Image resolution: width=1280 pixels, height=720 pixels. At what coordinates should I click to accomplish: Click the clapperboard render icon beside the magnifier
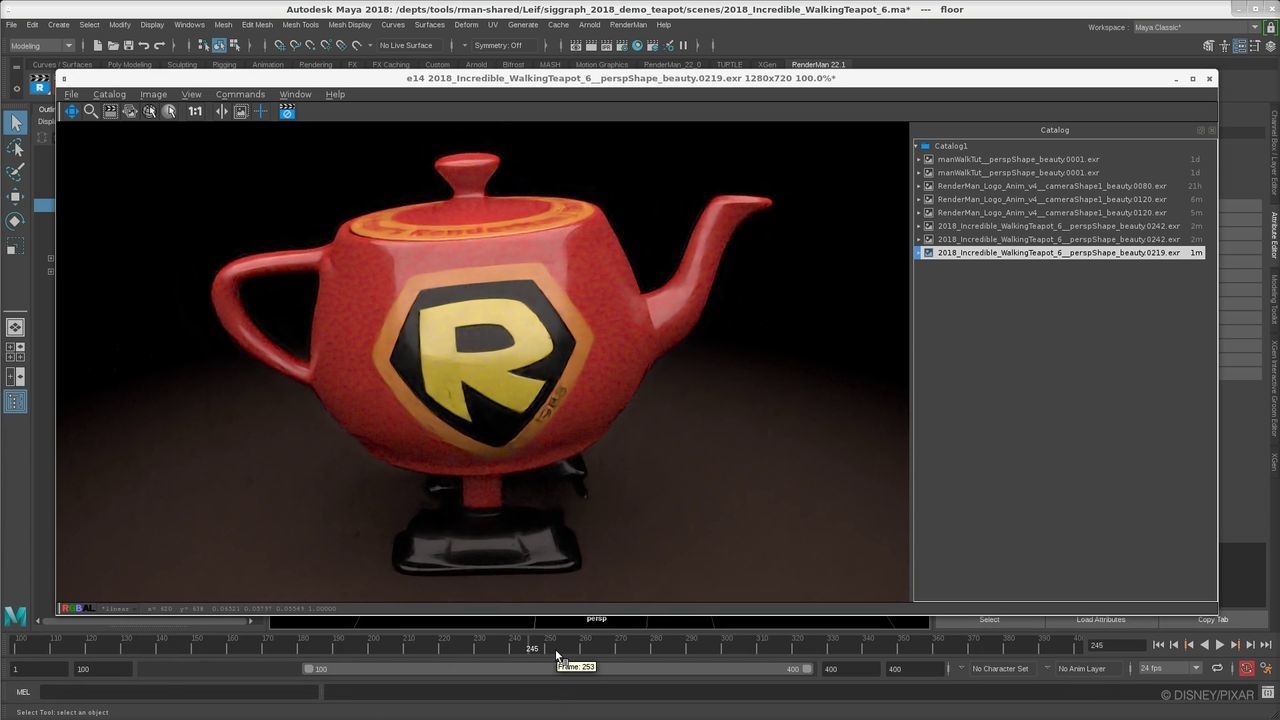pyautogui.click(x=110, y=111)
